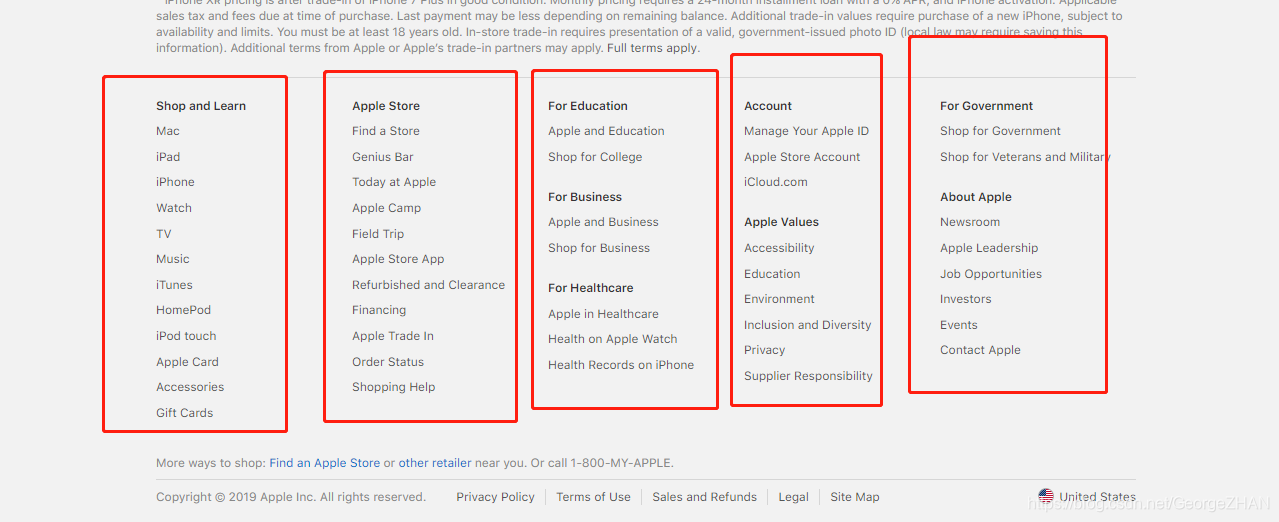The width and height of the screenshot is (1279, 522).
Task: Open Health Records on iPhone link
Action: [621, 365]
